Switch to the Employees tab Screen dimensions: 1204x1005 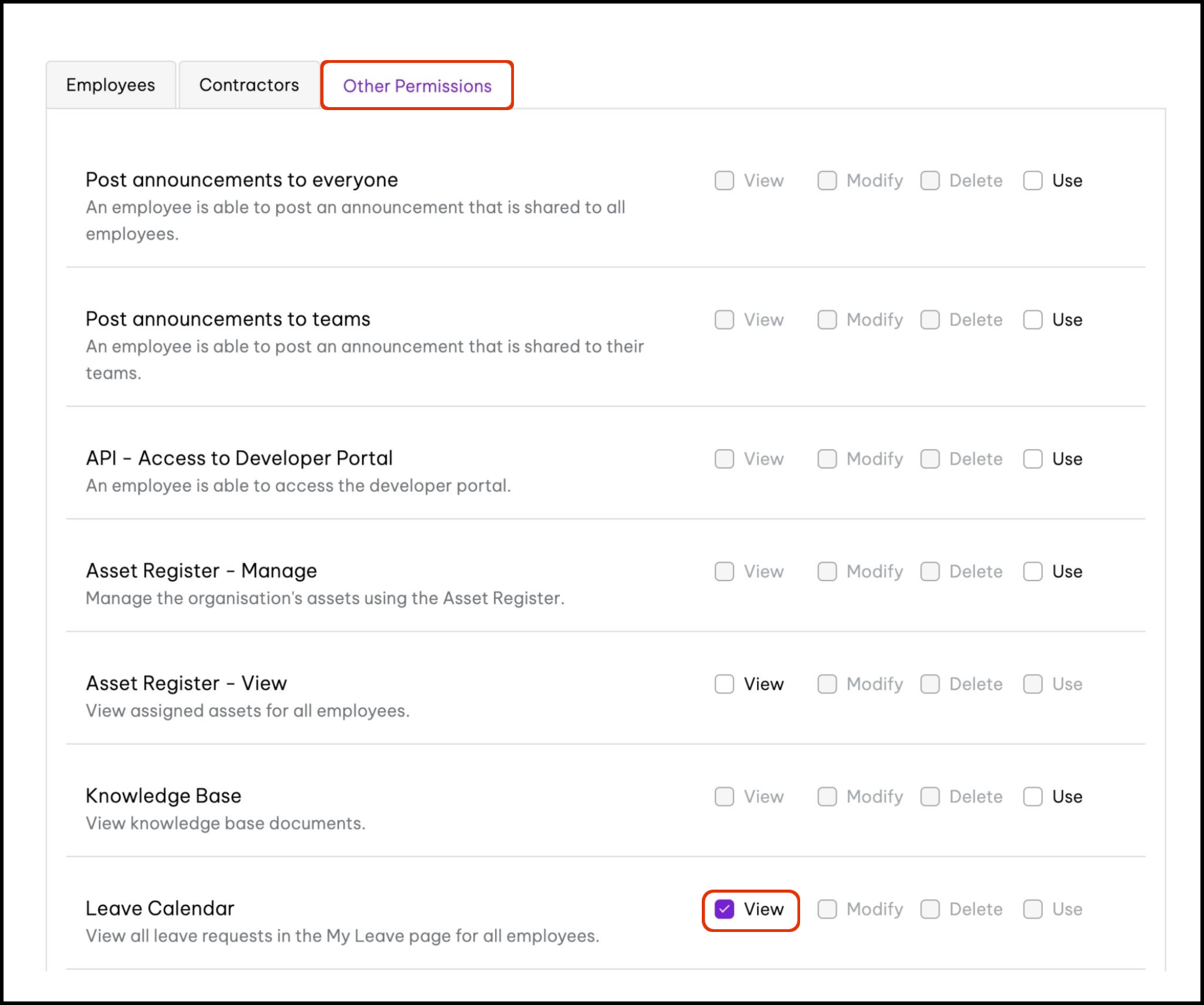(110, 85)
